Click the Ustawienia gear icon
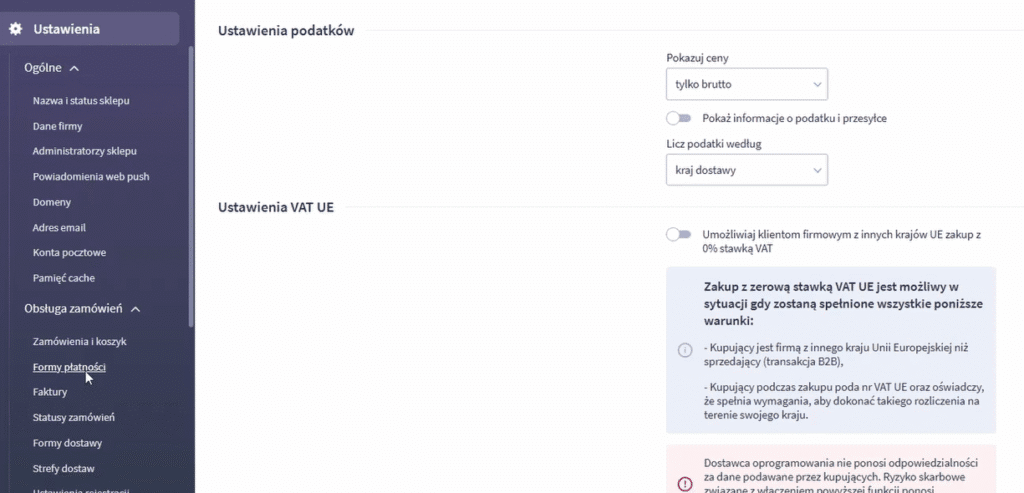The image size is (1024, 493). [x=16, y=29]
